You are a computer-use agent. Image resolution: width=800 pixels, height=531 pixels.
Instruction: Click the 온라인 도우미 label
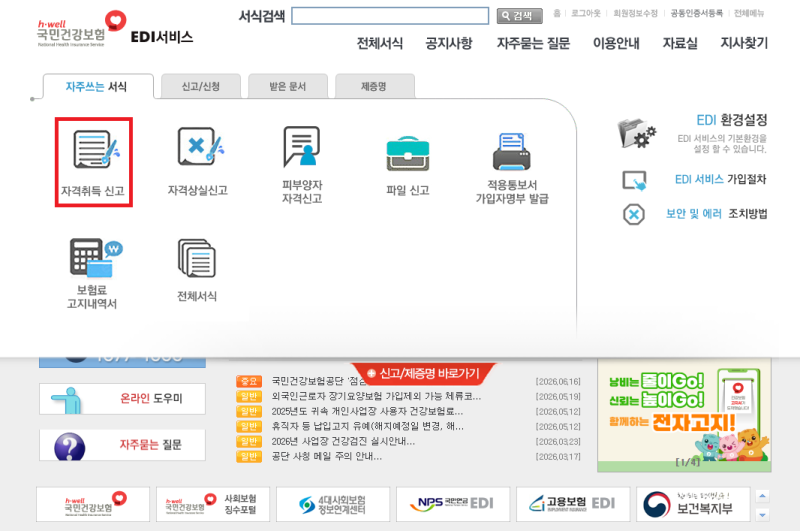151,398
